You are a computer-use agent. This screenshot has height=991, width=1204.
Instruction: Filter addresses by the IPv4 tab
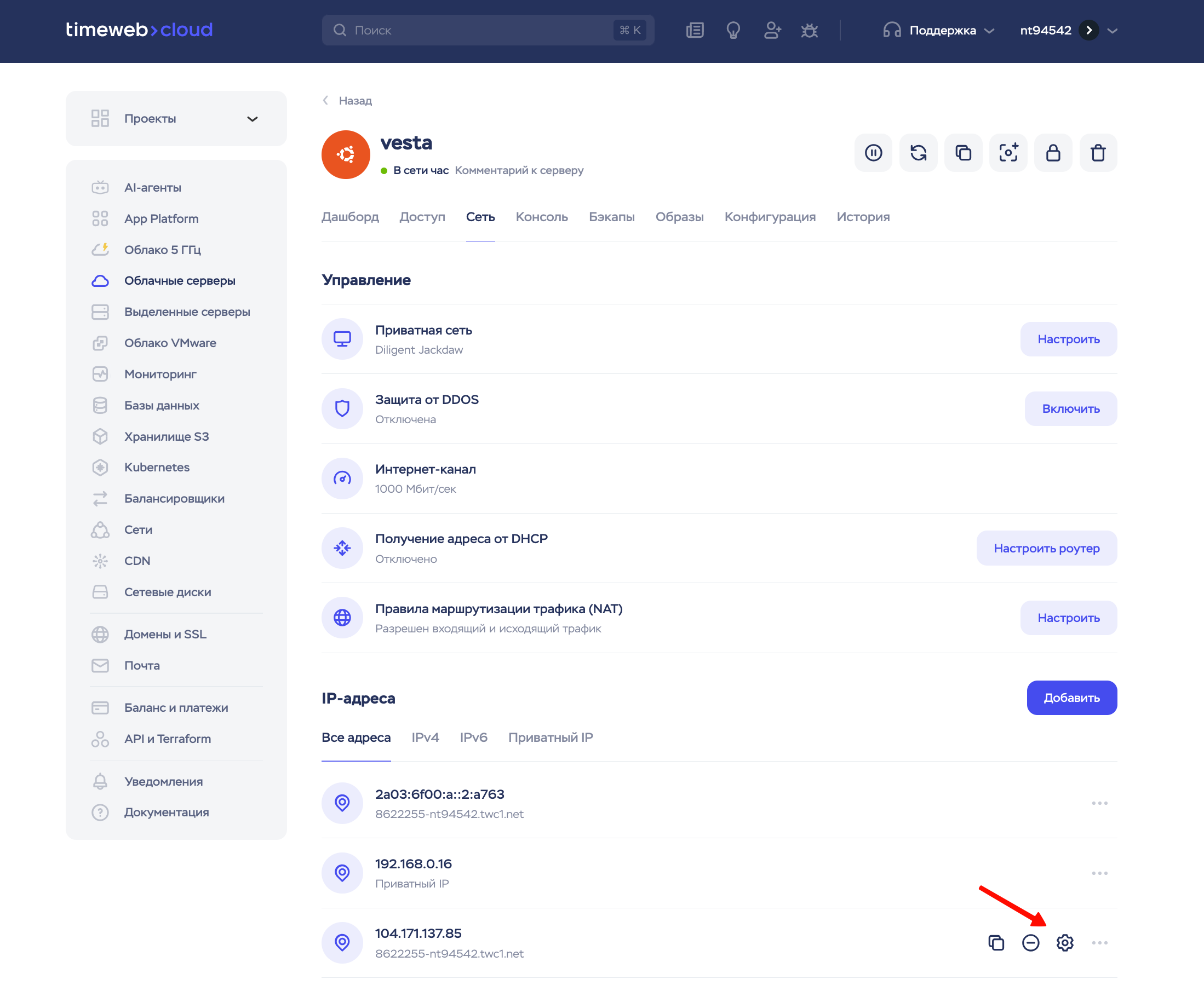[x=425, y=738]
